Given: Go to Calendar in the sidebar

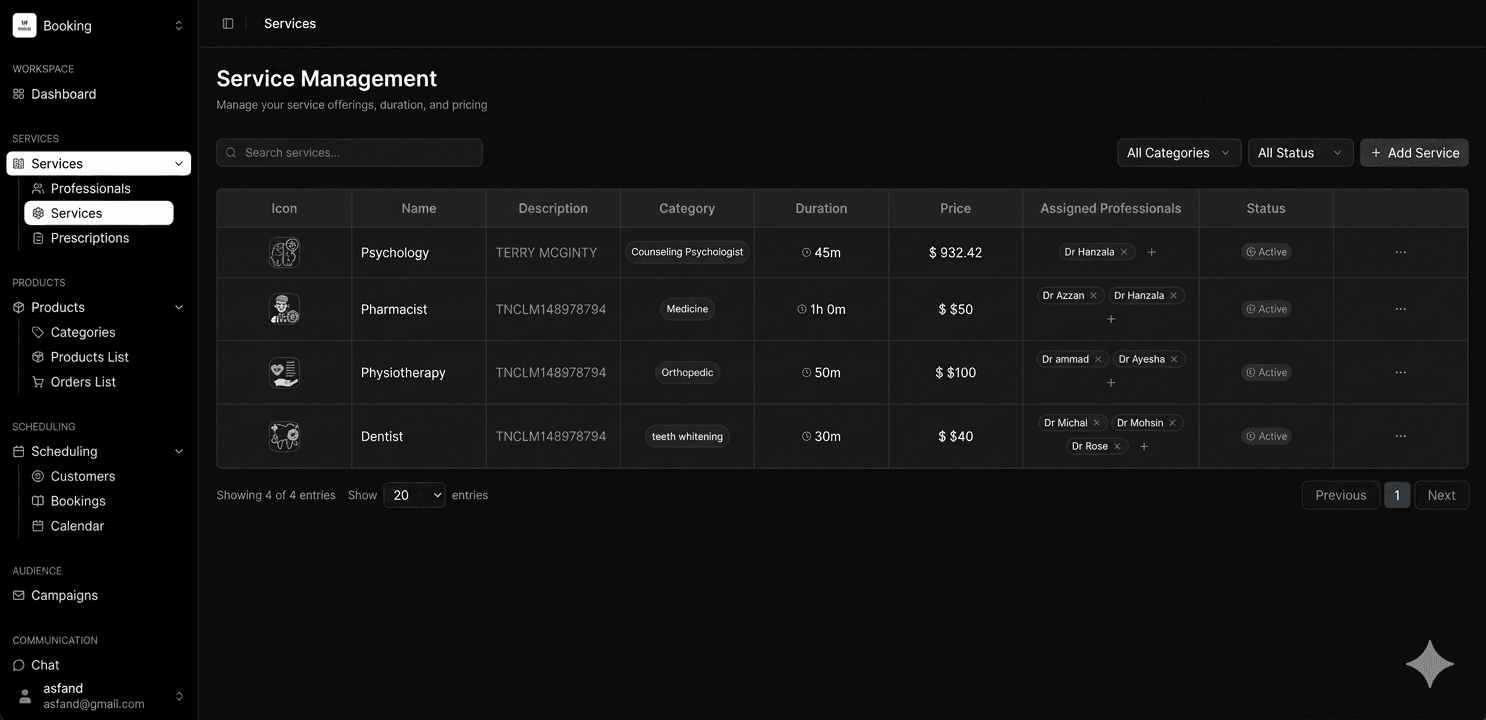Looking at the screenshot, I should 77,526.
